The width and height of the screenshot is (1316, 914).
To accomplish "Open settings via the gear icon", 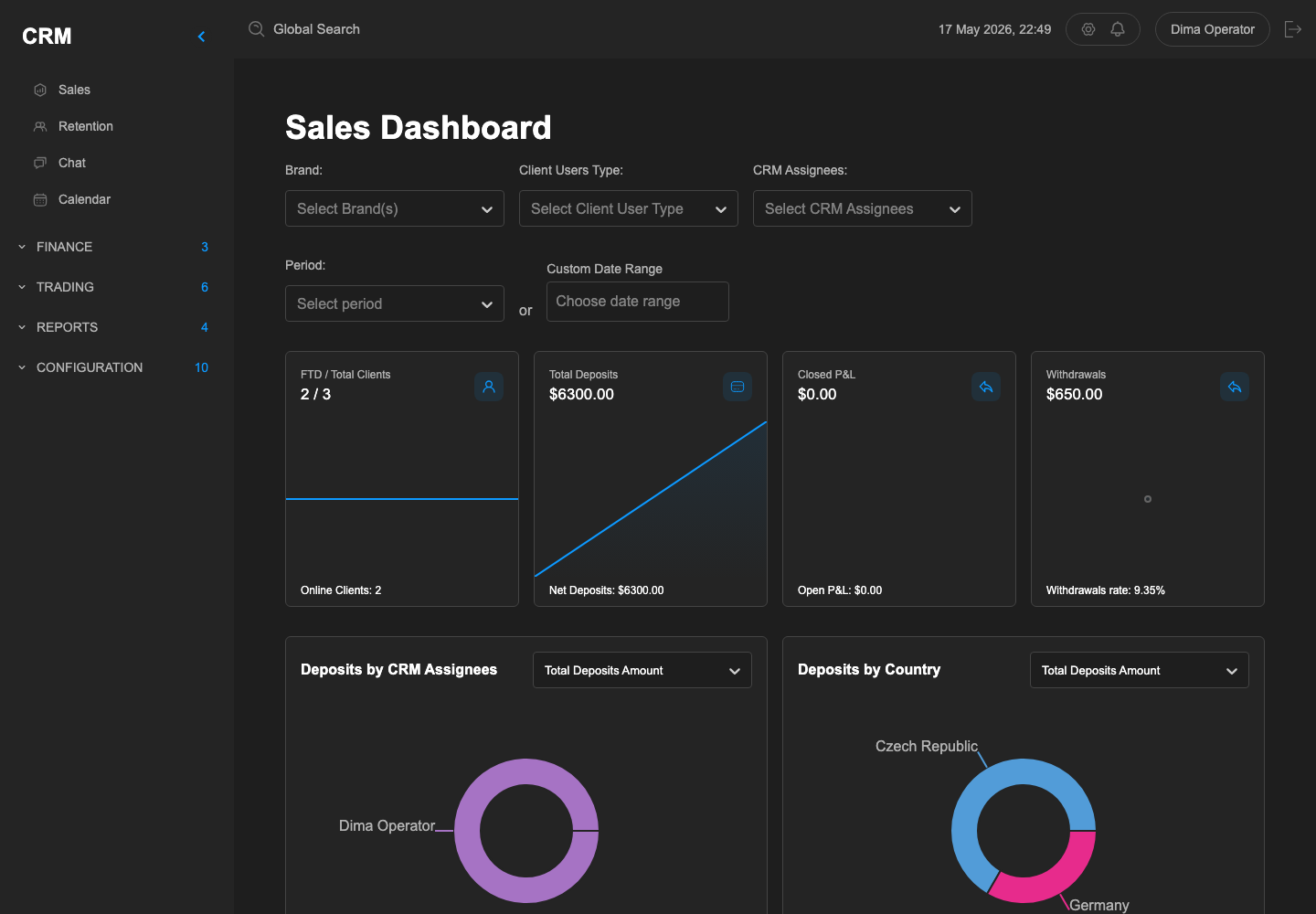I will pos(1088,29).
